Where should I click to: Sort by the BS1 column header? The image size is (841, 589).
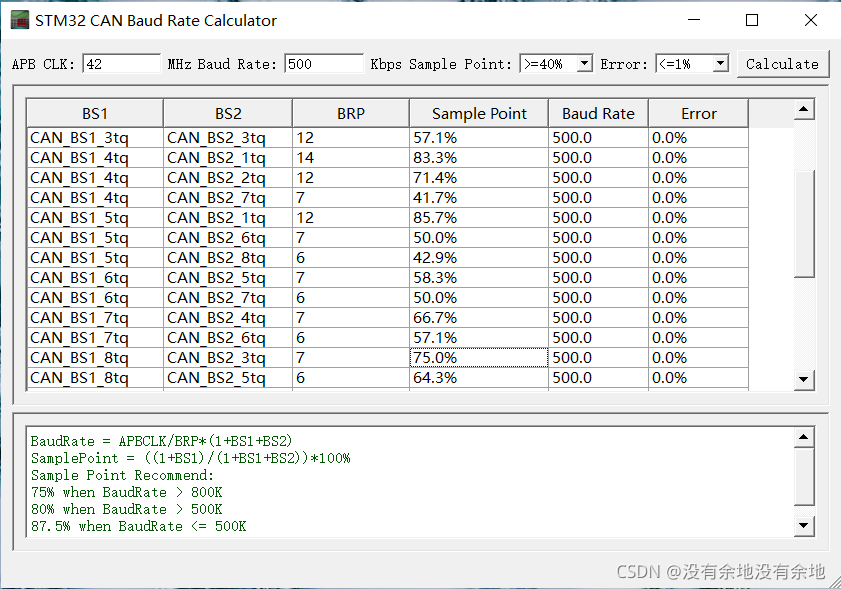[95, 113]
